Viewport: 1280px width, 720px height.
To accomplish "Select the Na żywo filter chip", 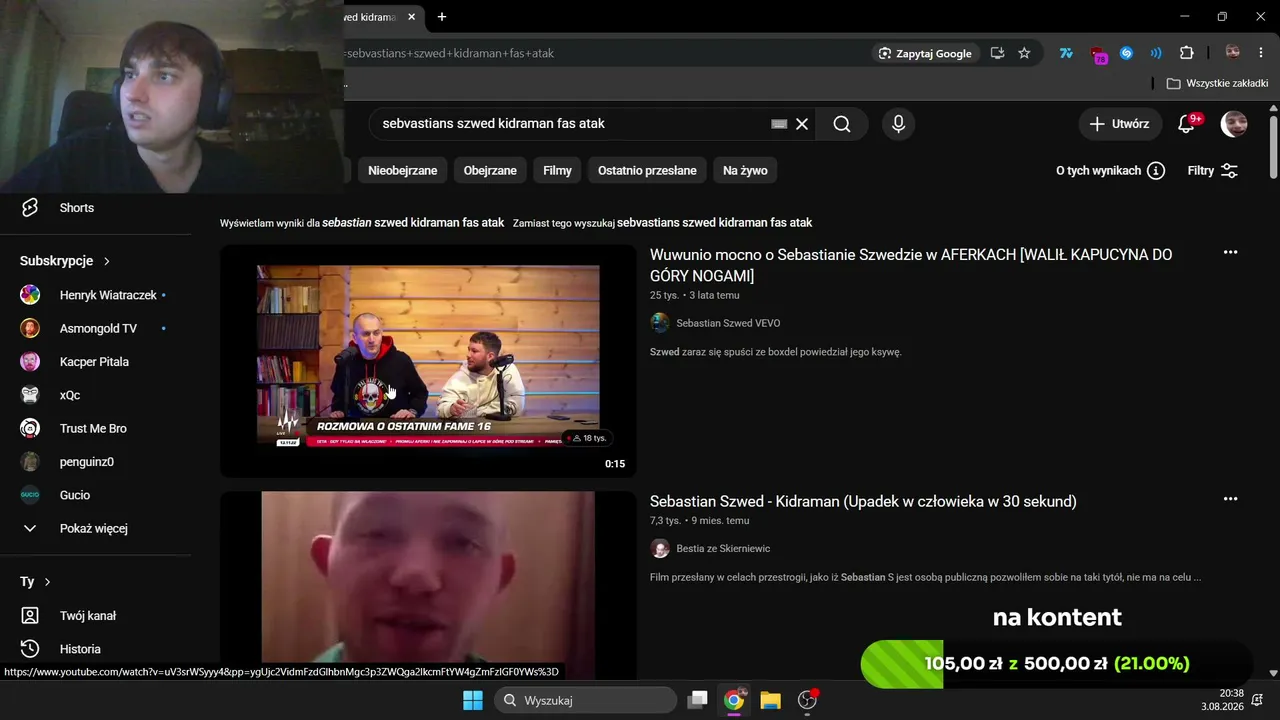I will [x=745, y=171].
